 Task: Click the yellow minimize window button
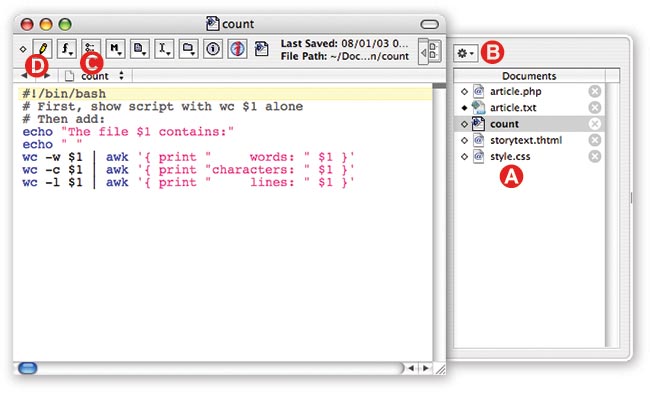(46, 24)
